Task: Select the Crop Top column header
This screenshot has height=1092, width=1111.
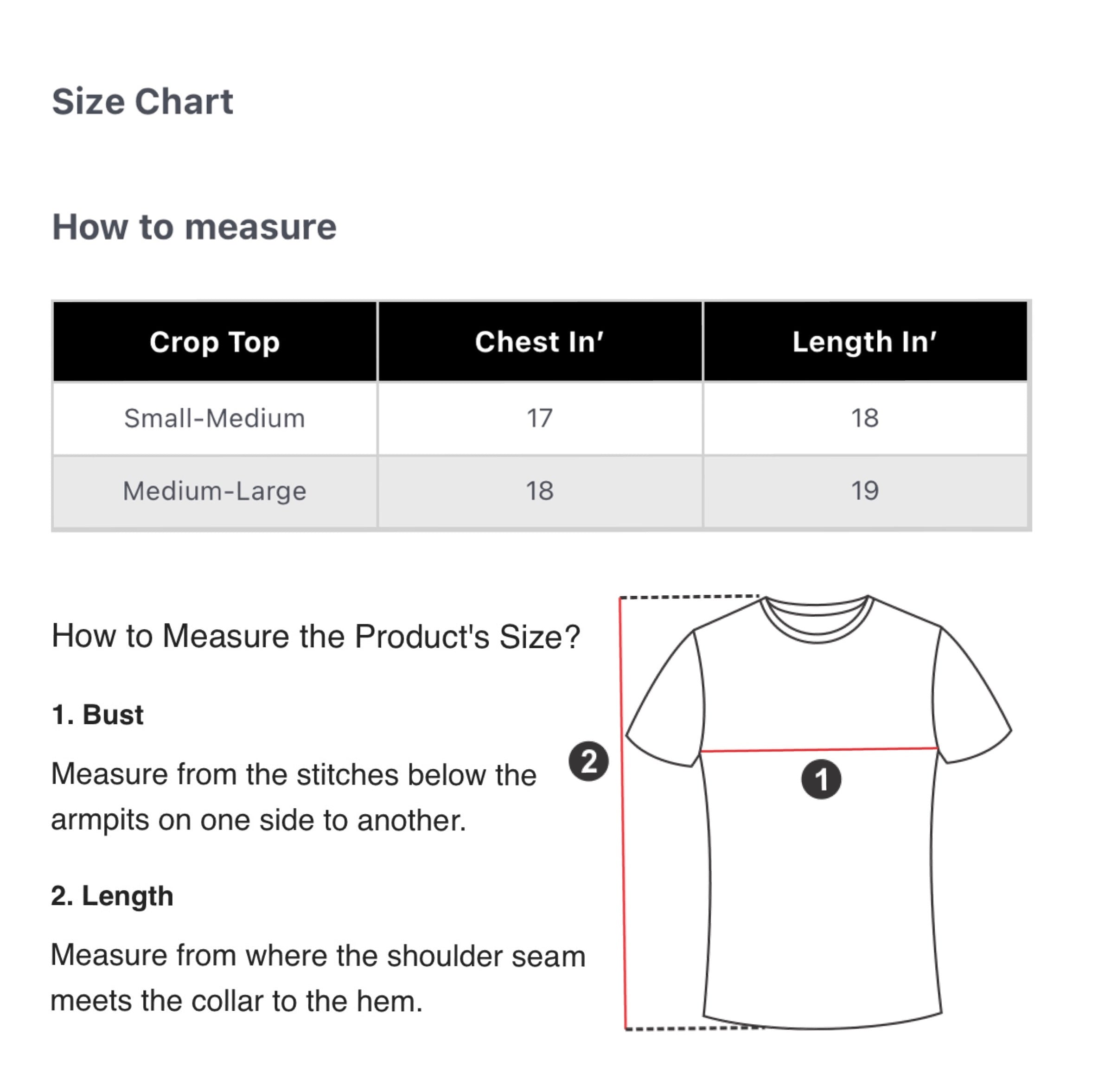Action: pyautogui.click(x=215, y=341)
